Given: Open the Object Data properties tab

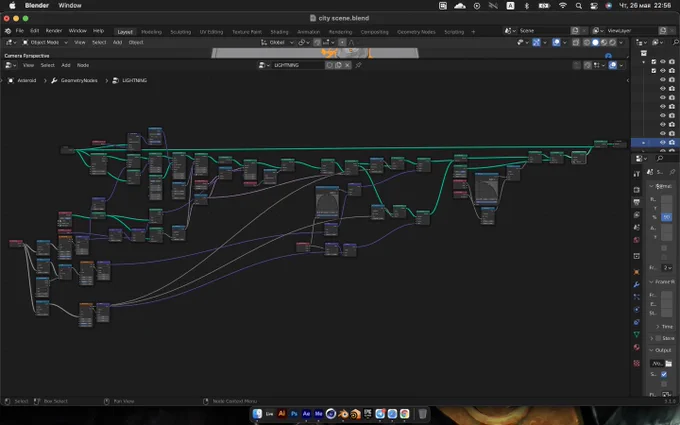Looking at the screenshot, I should click(637, 334).
